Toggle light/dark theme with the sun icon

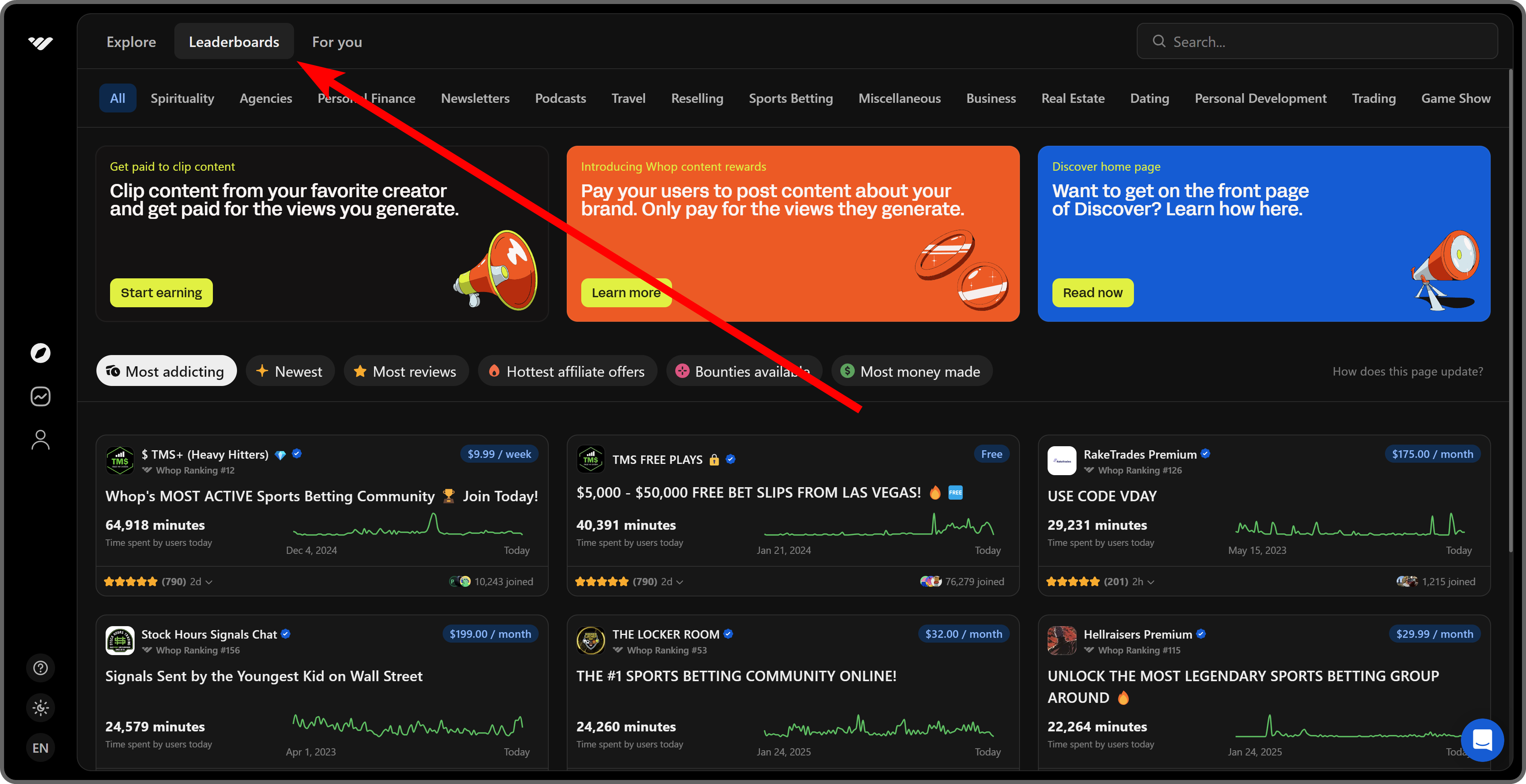(40, 707)
